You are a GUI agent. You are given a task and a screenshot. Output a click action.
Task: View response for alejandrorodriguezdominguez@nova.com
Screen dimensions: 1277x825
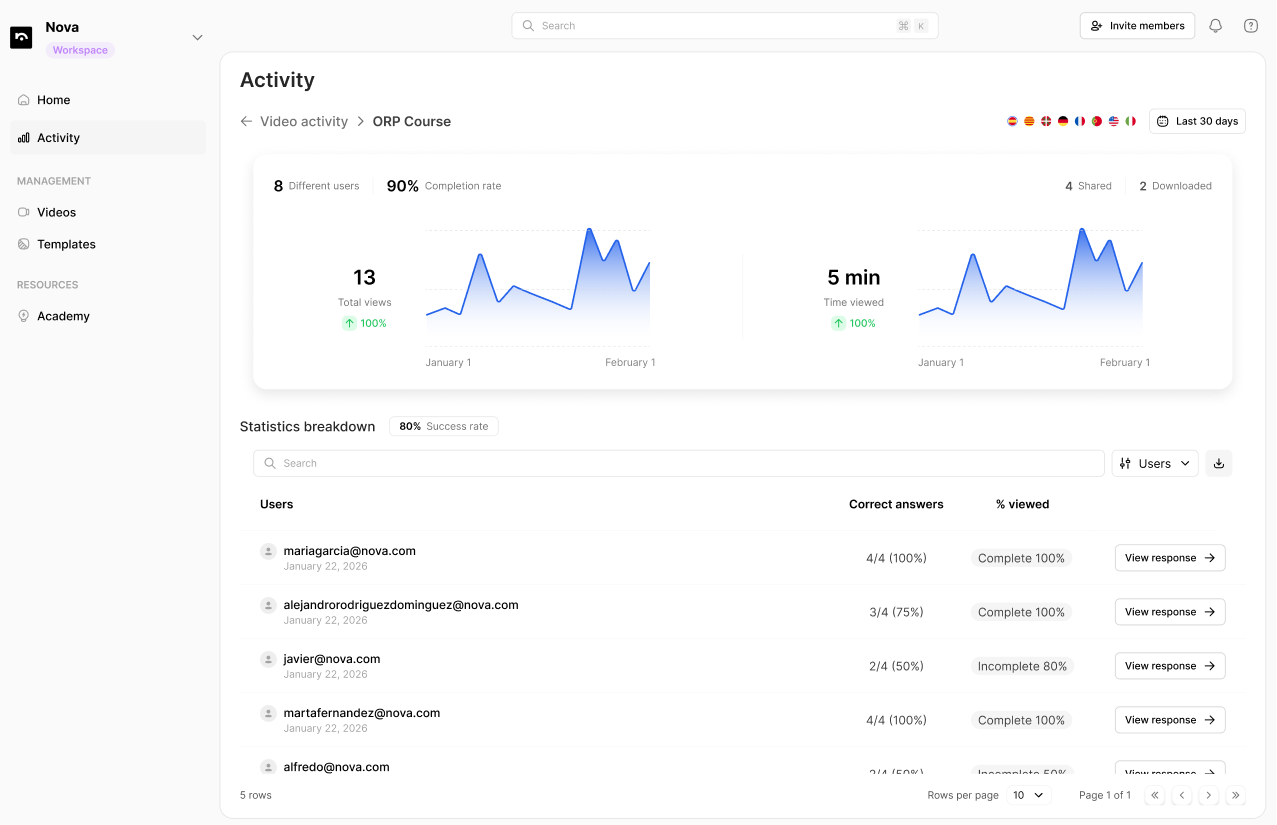tap(1170, 612)
